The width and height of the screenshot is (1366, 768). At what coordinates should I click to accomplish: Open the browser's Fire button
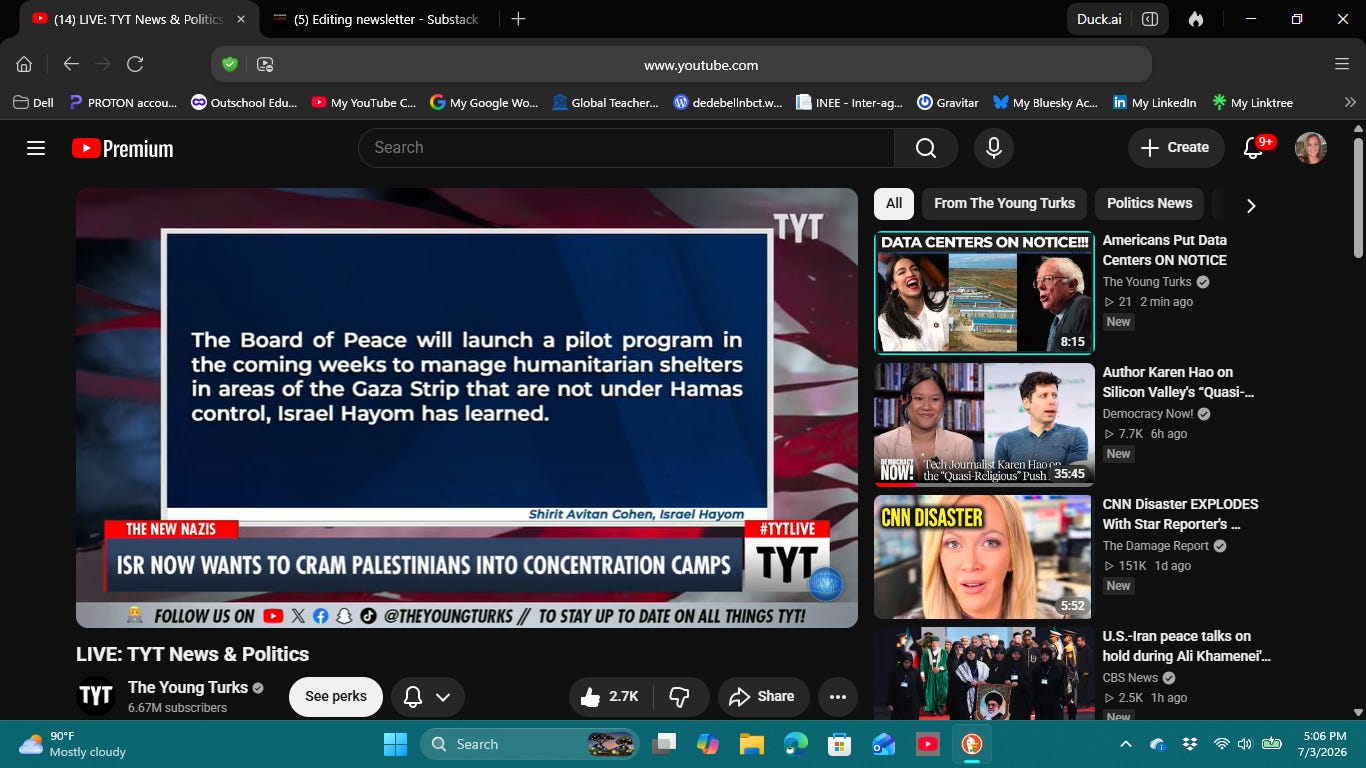coord(1195,19)
